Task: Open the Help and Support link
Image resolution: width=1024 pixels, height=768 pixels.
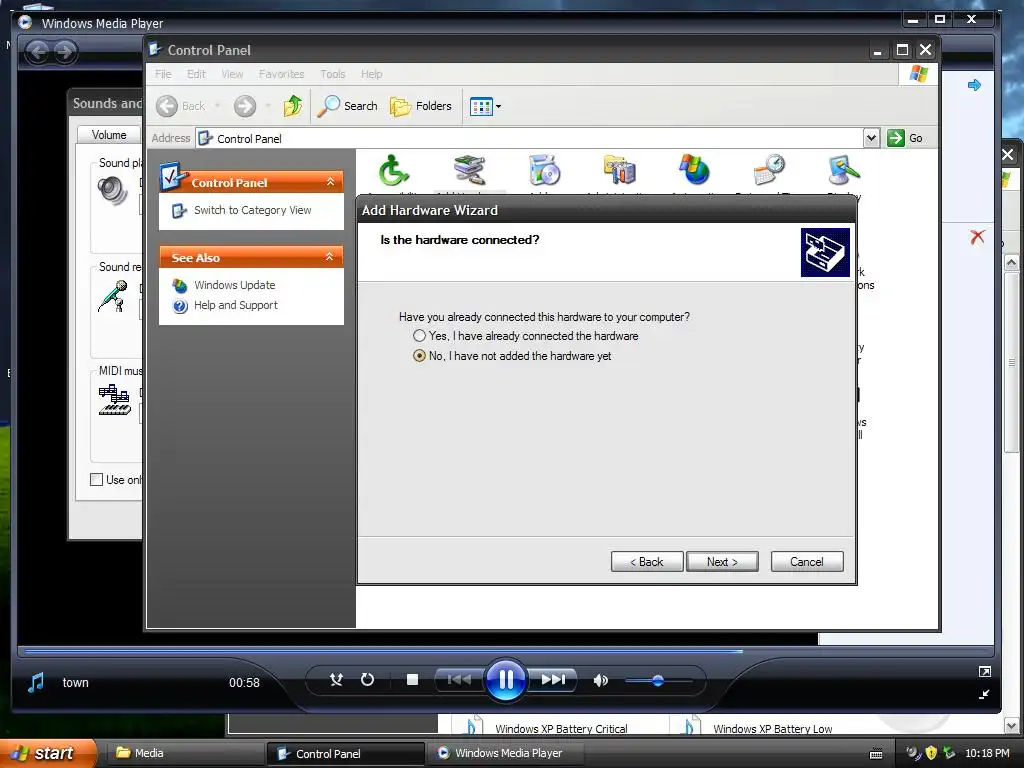Action: (x=236, y=305)
